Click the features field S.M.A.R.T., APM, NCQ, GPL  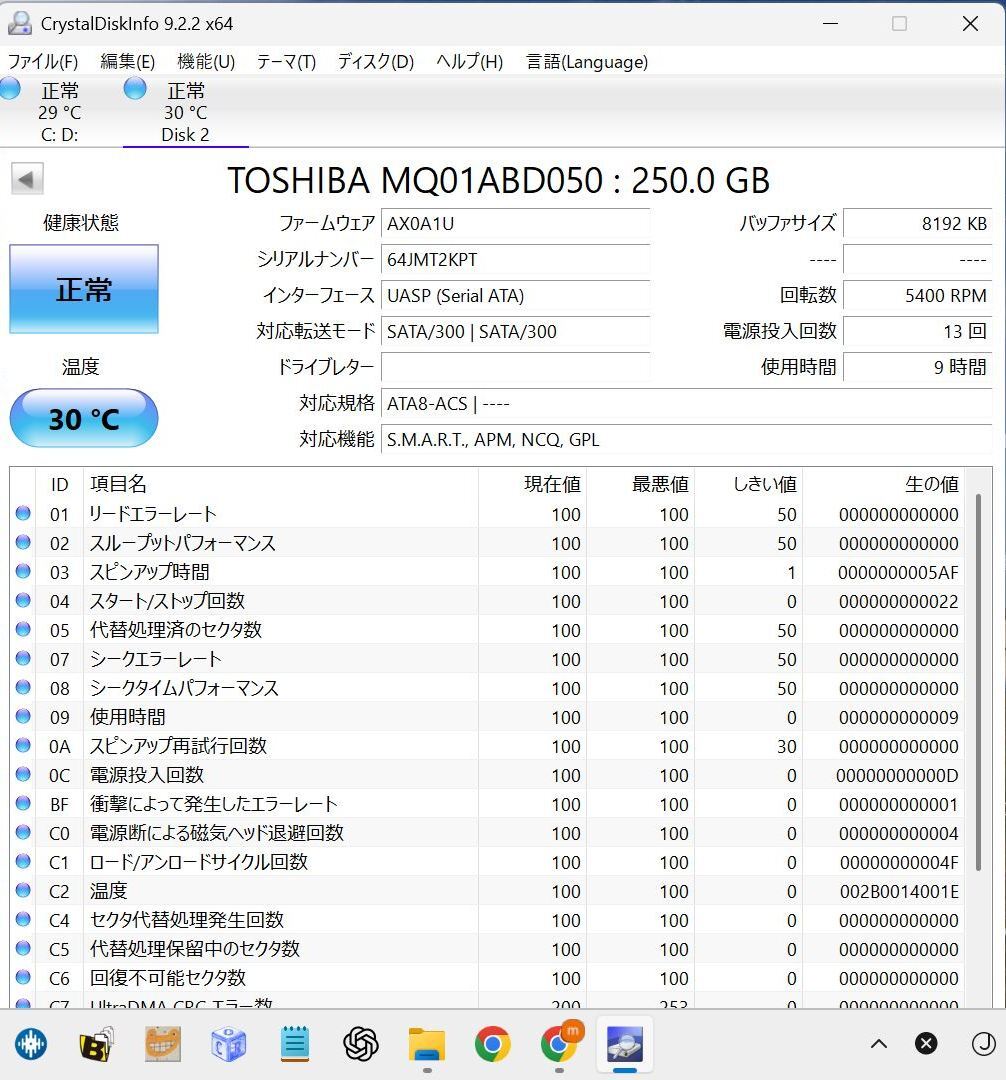click(x=687, y=439)
